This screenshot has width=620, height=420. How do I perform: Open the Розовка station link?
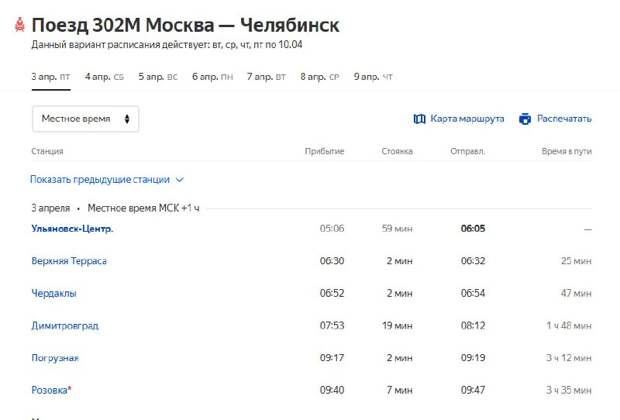pos(50,389)
